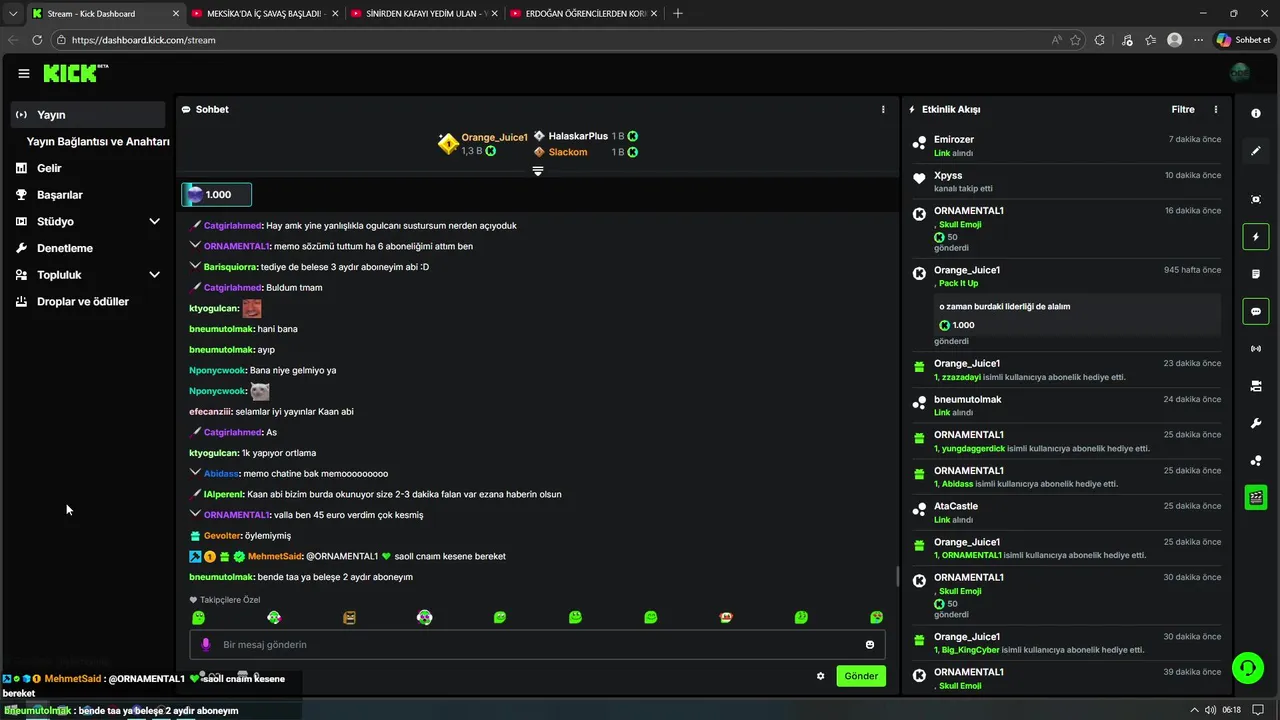Open the Sohbet panel three-dot menu
Viewport: 1280px width, 720px height.
(883, 109)
